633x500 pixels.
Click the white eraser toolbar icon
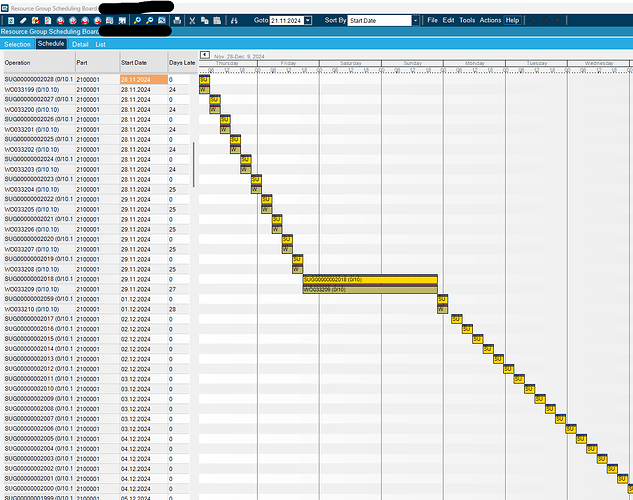click(23, 21)
